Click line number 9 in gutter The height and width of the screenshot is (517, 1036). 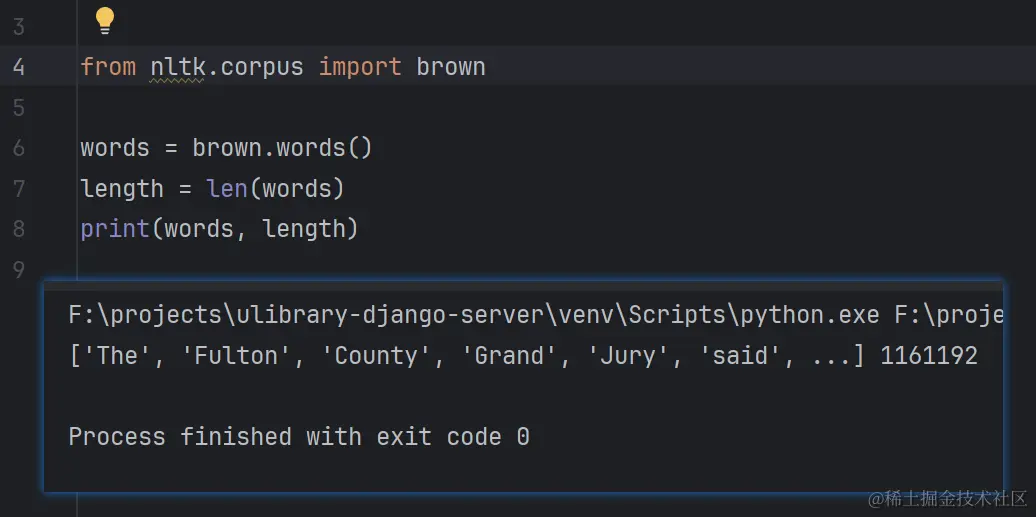[19, 270]
